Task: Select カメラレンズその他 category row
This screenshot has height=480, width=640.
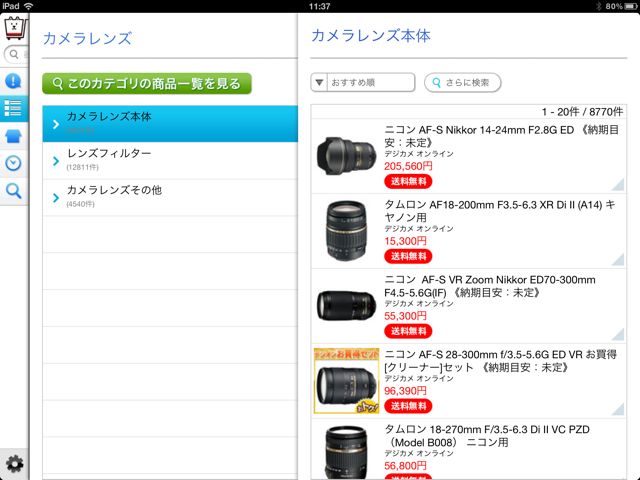Action: pyautogui.click(x=170, y=198)
